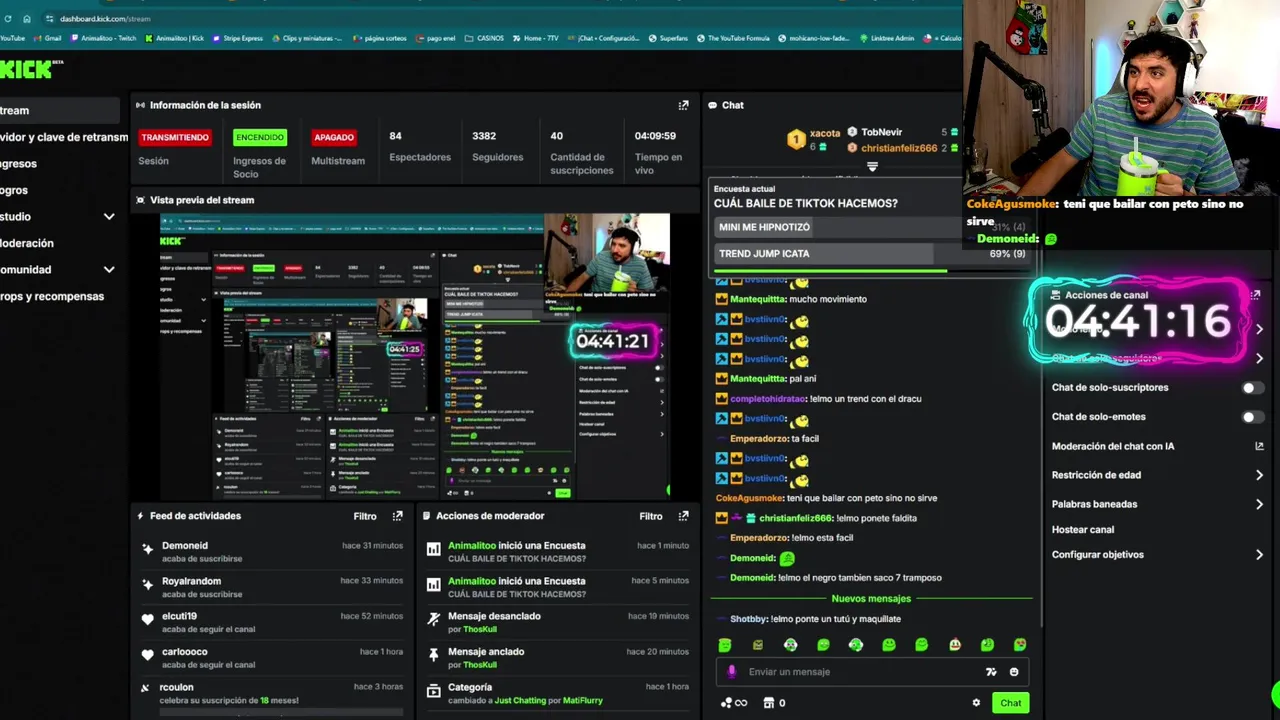This screenshot has height=720, width=1280.
Task: Open the CASINOS bookmark folder
Action: pyautogui.click(x=484, y=38)
